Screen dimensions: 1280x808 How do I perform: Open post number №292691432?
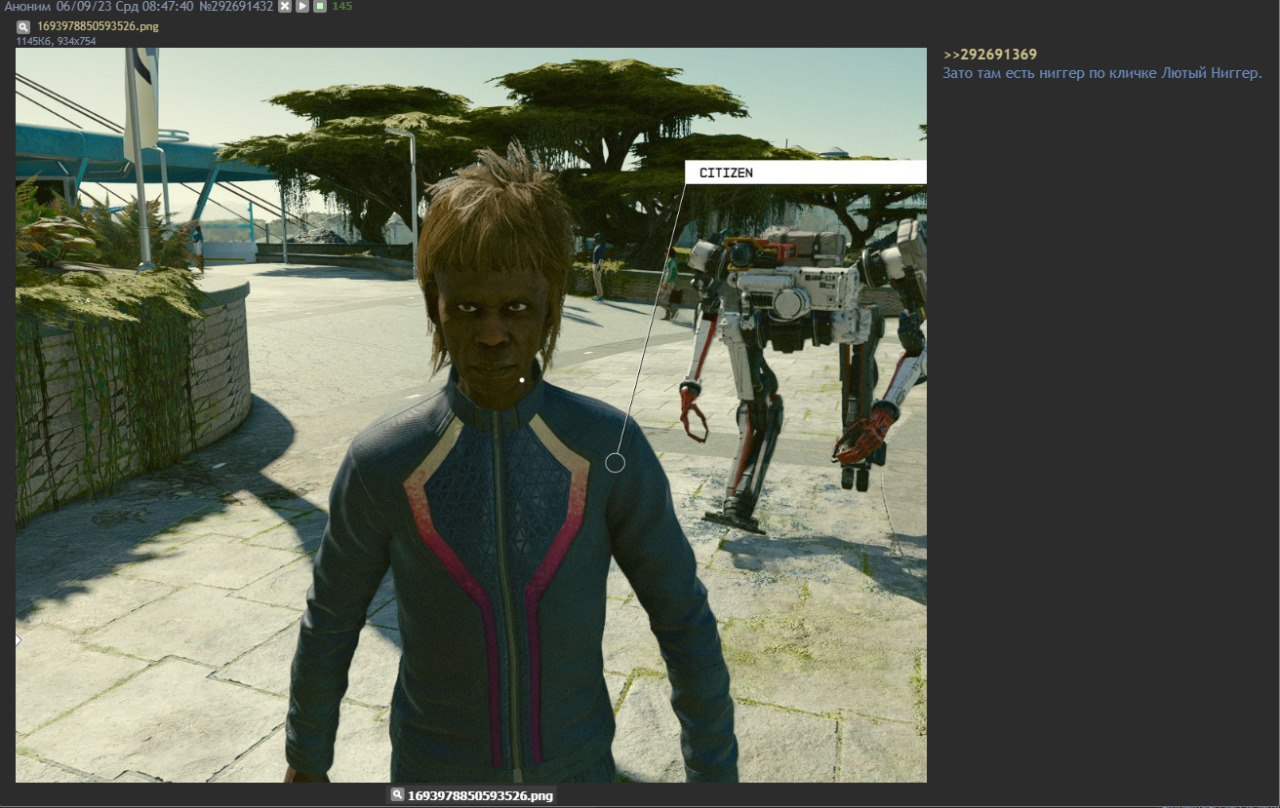click(x=237, y=6)
